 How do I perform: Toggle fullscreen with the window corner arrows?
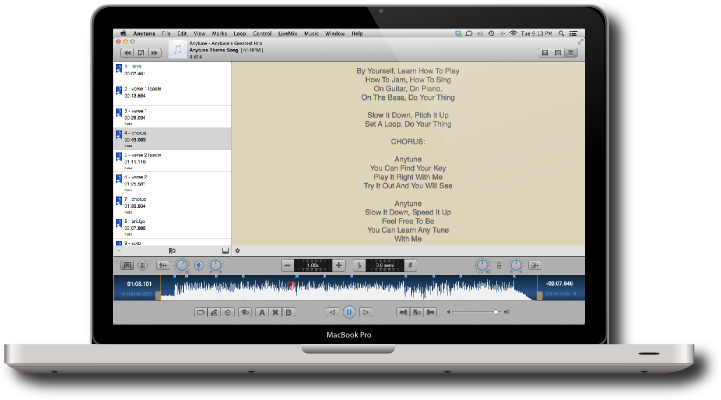click(x=580, y=42)
